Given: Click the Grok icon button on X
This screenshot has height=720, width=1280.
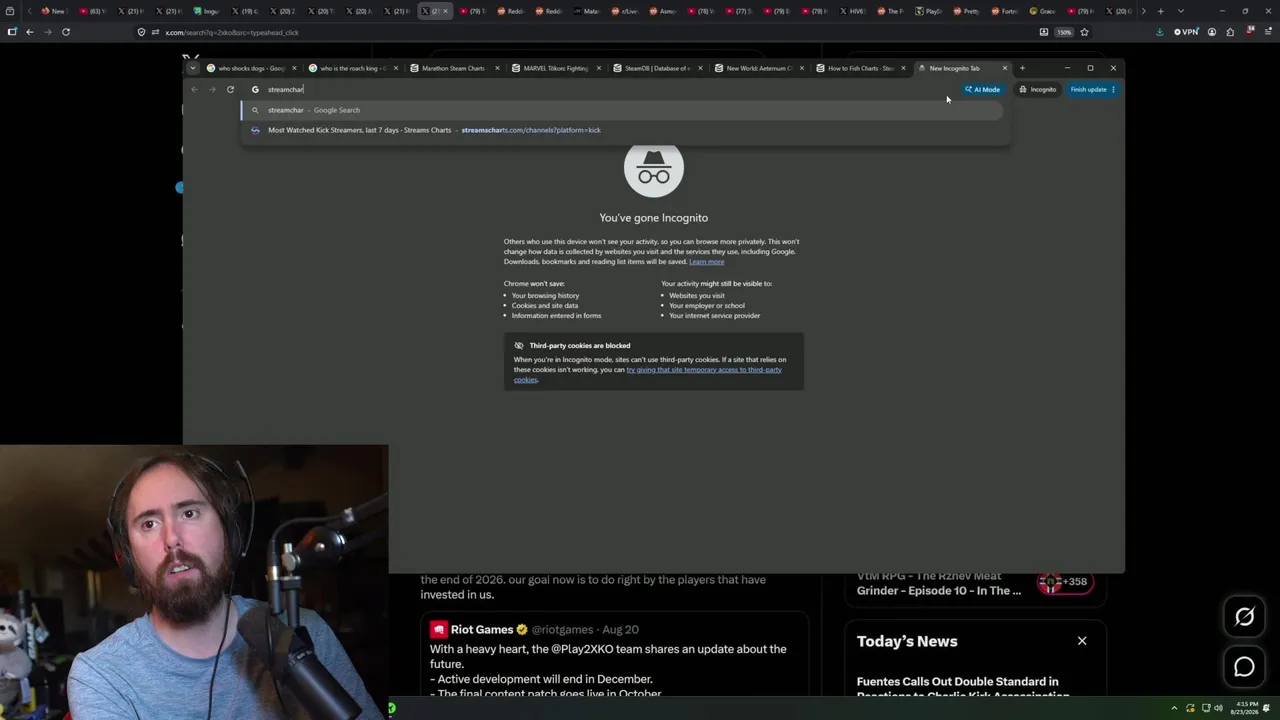Looking at the screenshot, I should coord(1244,617).
